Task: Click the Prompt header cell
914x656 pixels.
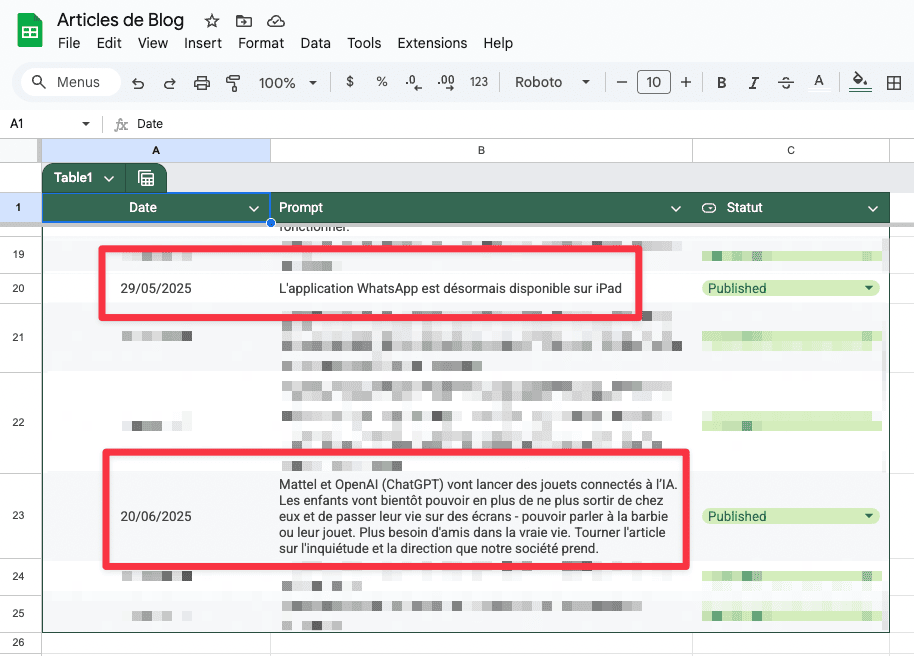Action: (481, 208)
